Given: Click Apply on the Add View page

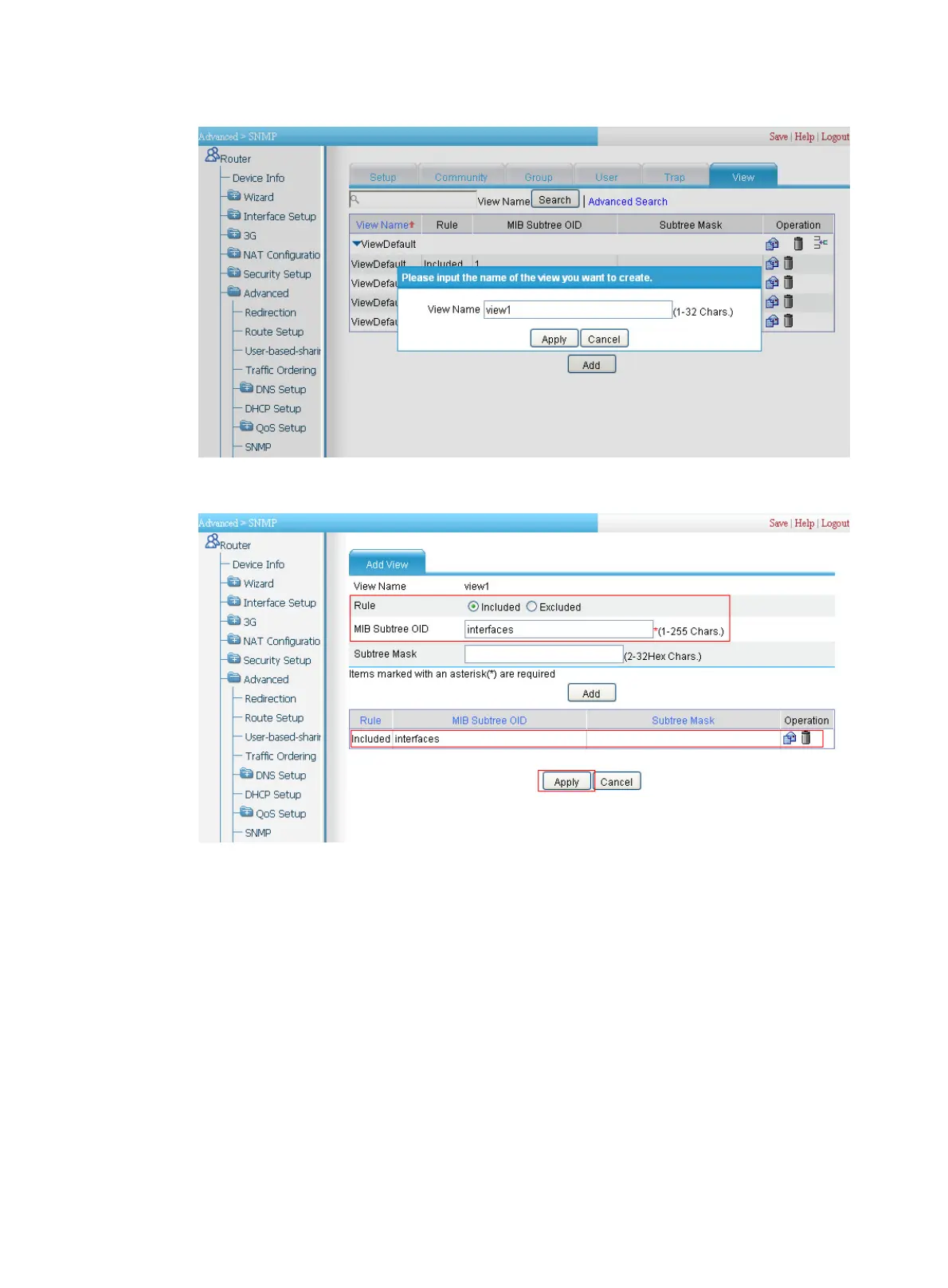Looking at the screenshot, I should [566, 781].
